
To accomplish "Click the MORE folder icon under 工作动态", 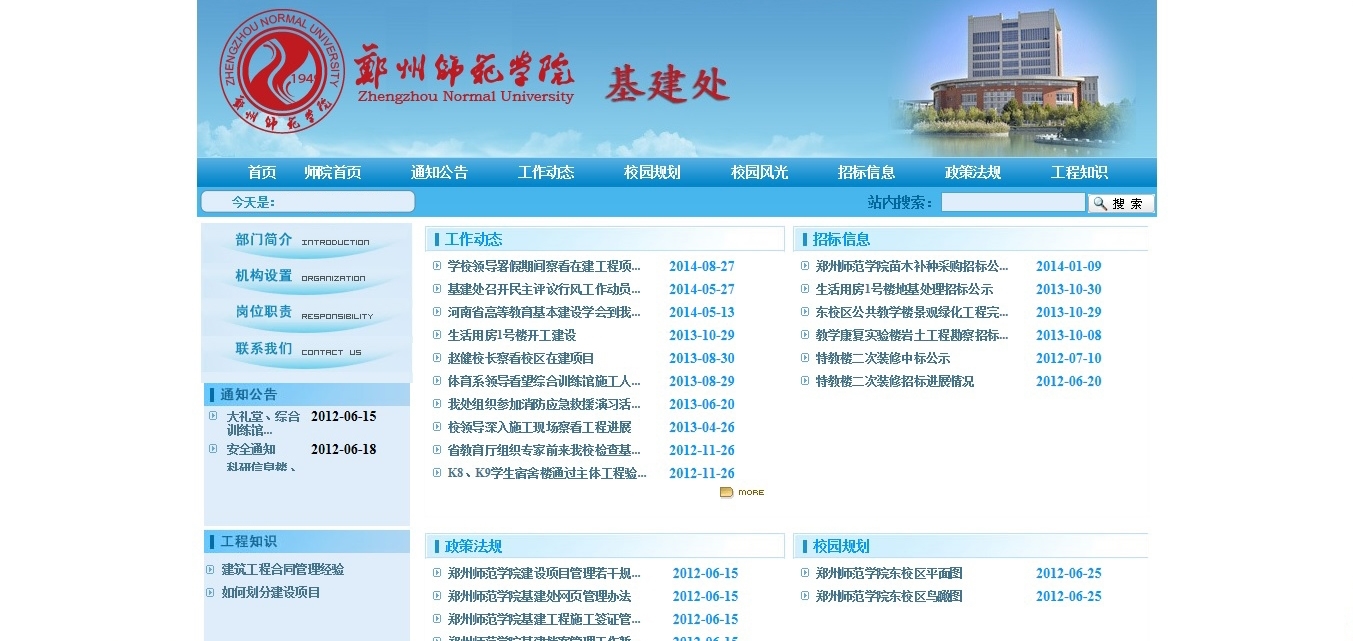I will tap(741, 492).
